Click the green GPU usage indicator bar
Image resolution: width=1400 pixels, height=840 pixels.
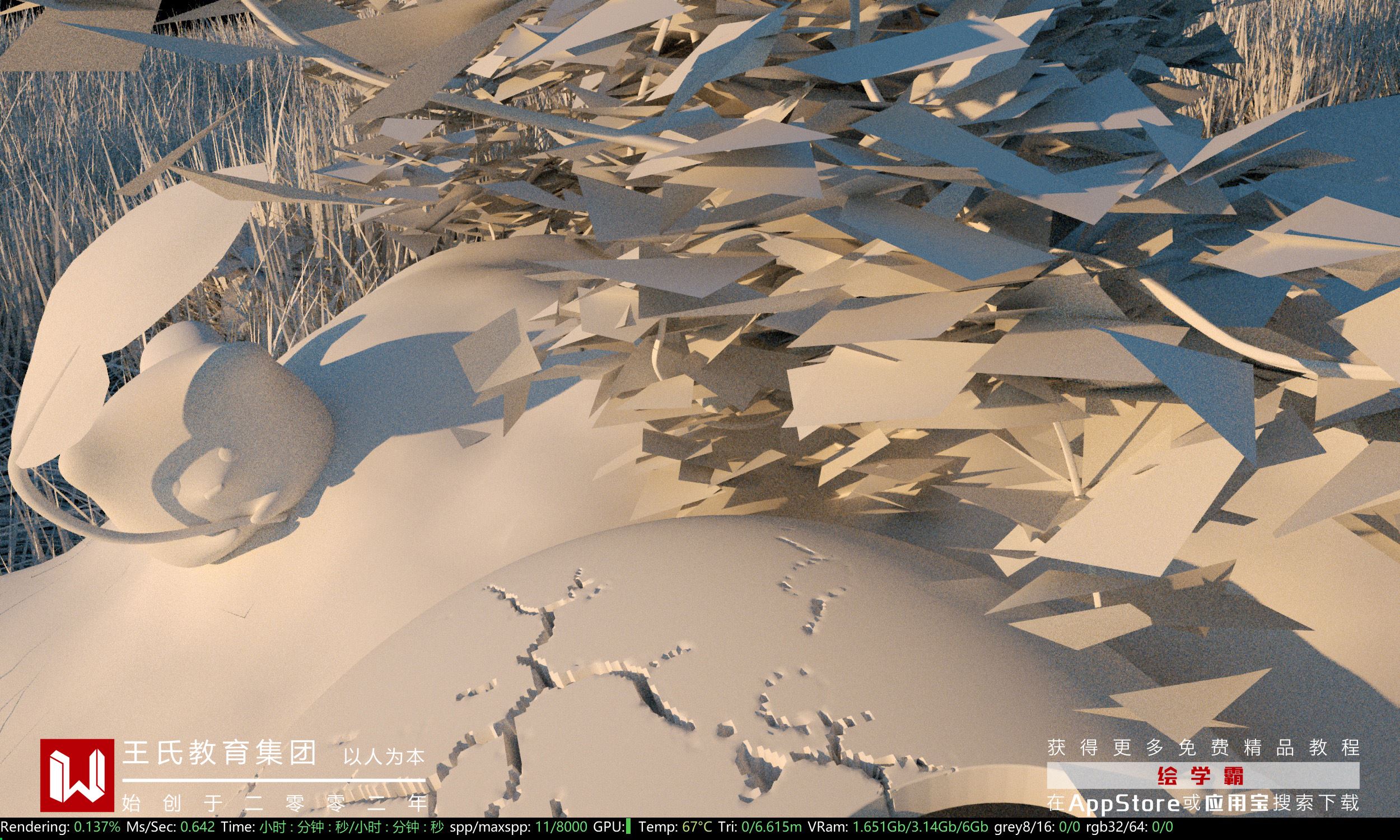point(629,827)
